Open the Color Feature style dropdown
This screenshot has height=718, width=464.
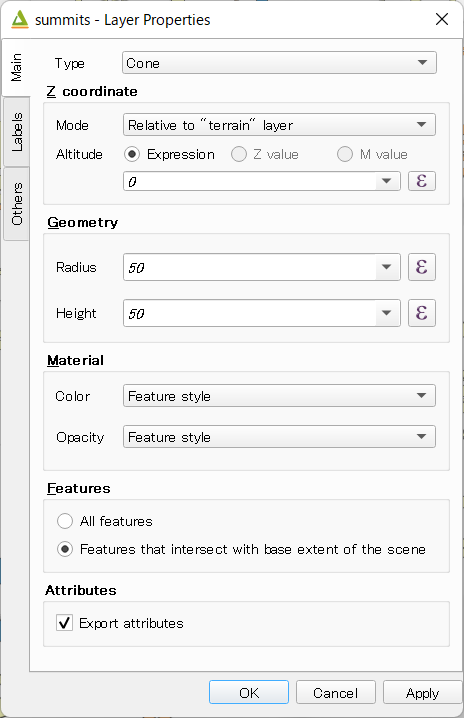[279, 396]
